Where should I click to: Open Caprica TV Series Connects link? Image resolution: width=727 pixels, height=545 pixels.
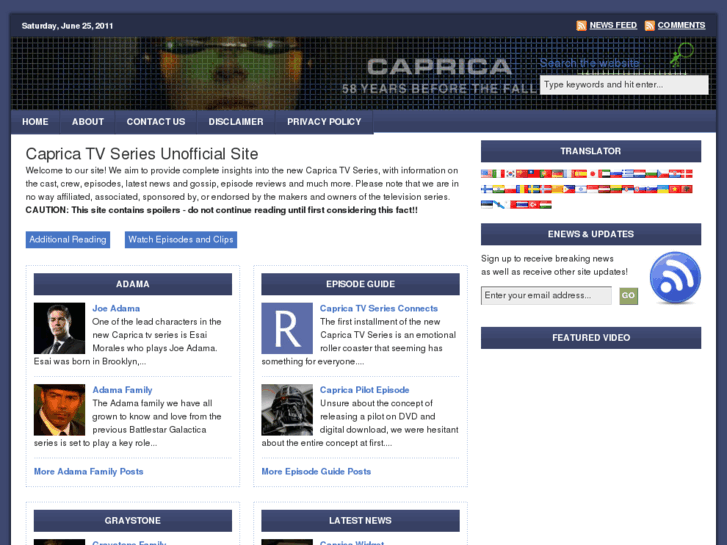(x=379, y=308)
